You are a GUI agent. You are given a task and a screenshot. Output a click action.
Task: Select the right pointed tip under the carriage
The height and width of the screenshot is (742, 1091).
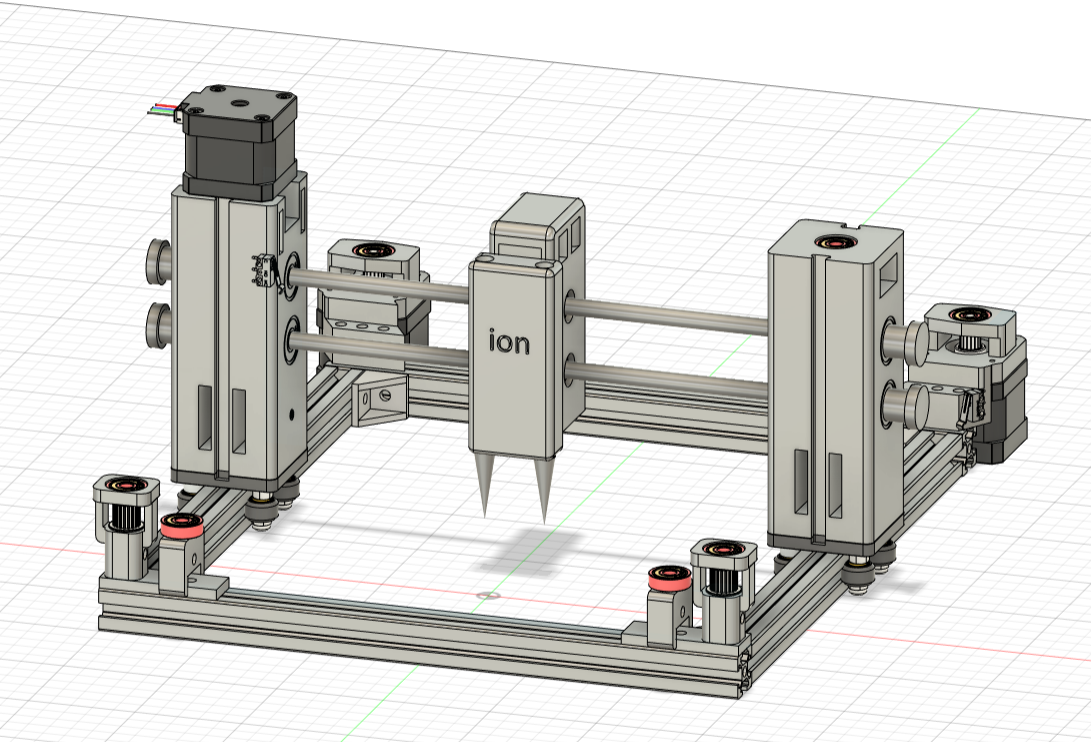tap(544, 490)
